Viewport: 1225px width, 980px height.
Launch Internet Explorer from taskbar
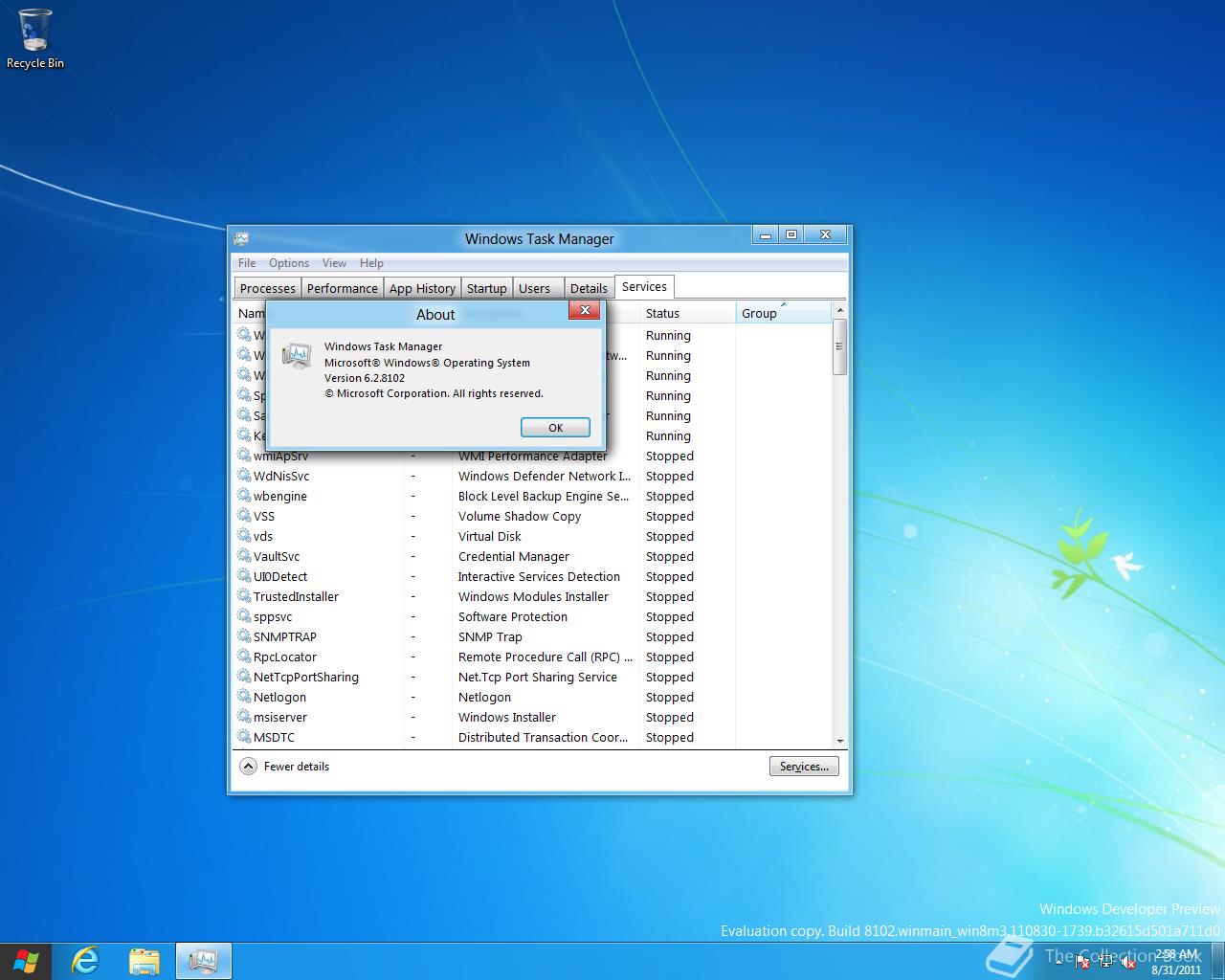point(86,961)
